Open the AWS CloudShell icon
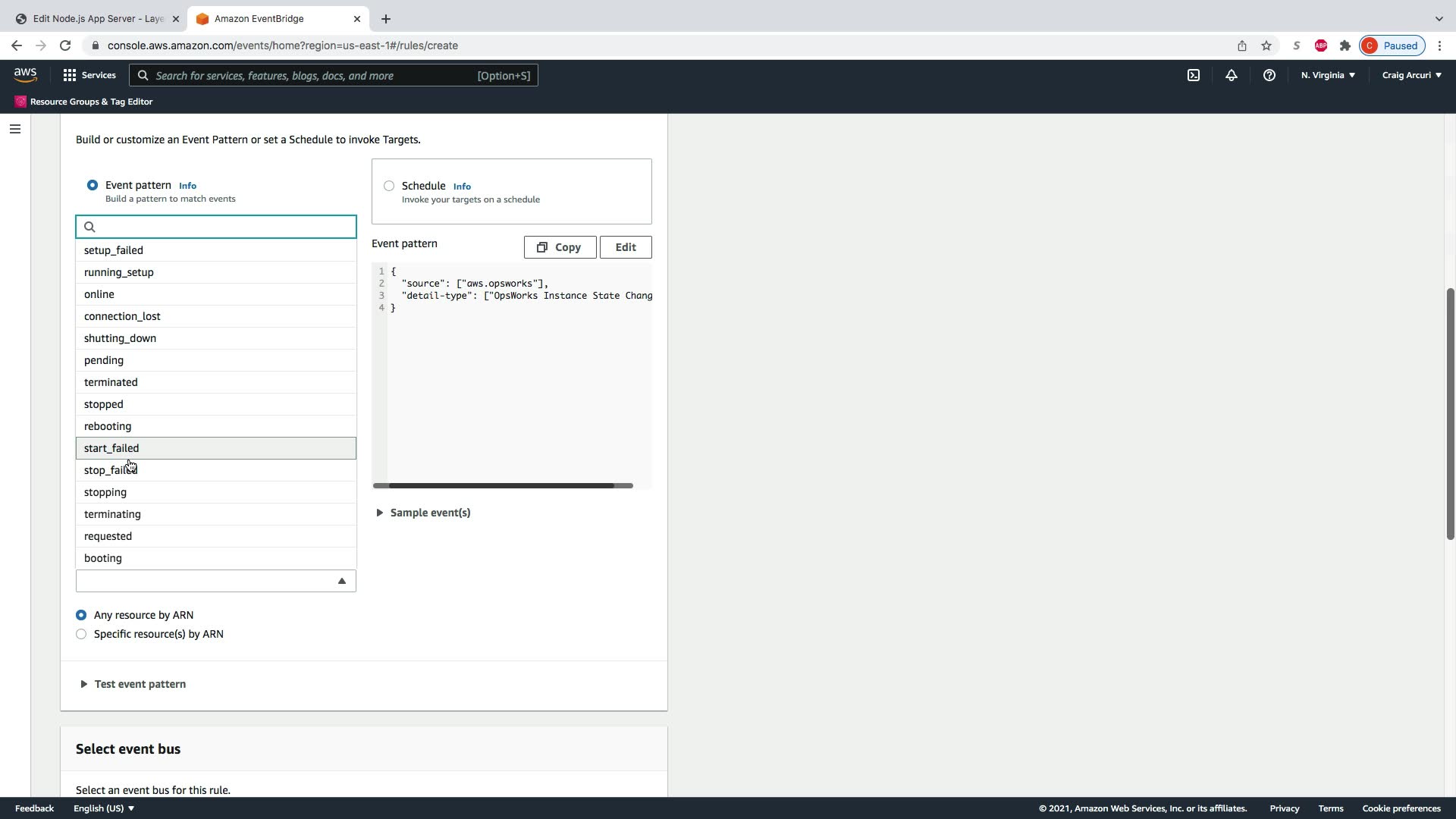 tap(1194, 75)
